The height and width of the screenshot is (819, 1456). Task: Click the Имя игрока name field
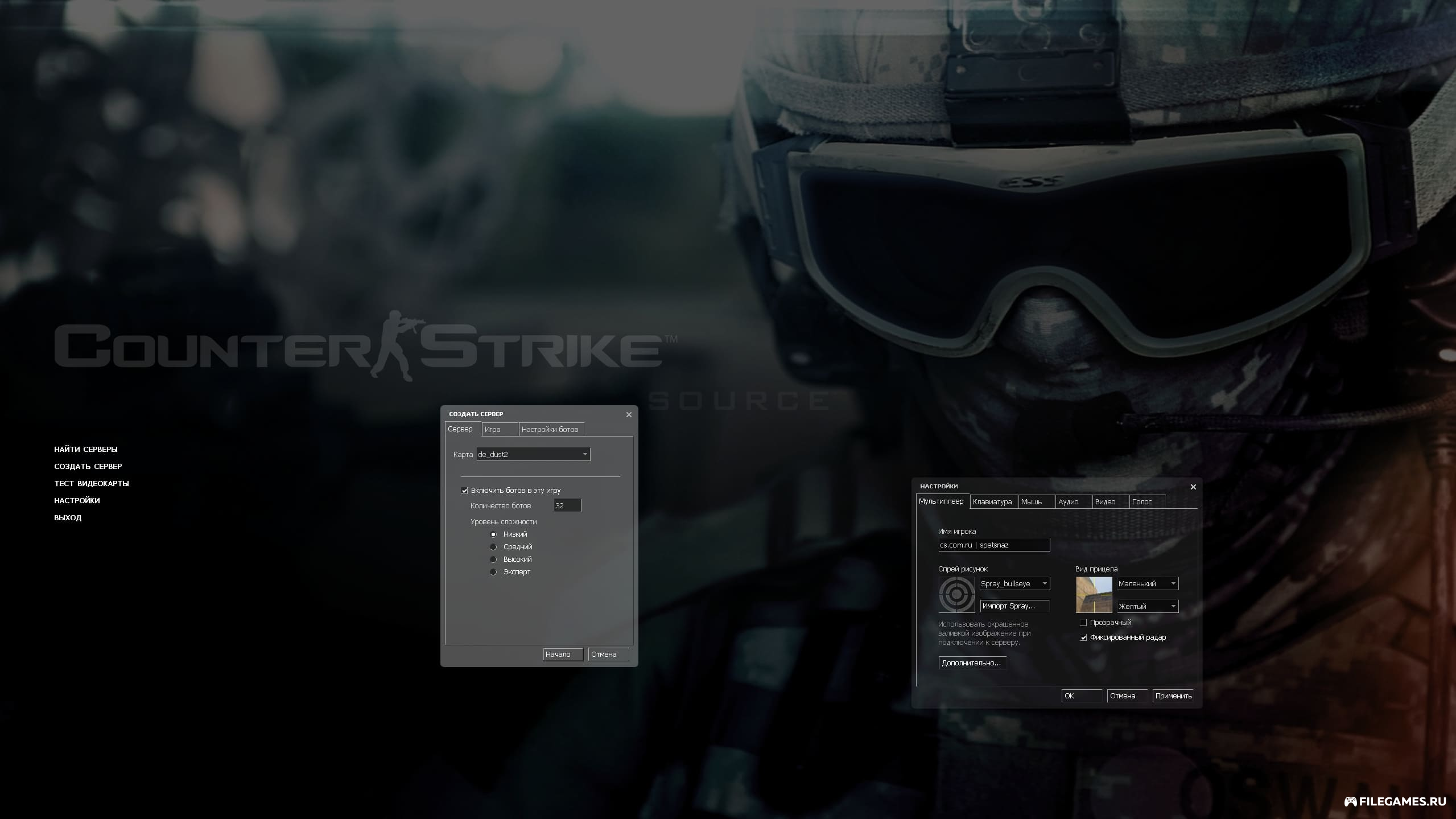tap(994, 545)
